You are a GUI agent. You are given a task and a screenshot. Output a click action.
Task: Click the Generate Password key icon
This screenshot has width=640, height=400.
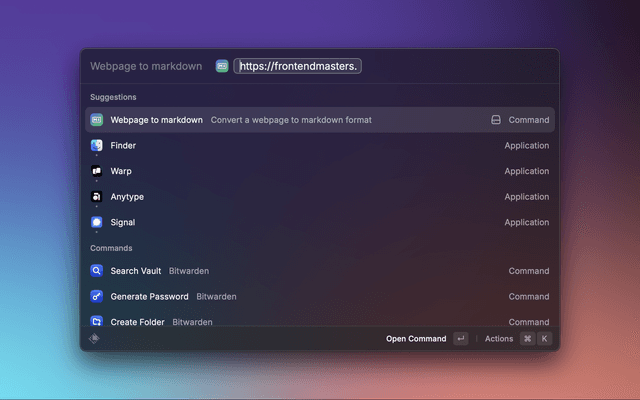(x=97, y=297)
